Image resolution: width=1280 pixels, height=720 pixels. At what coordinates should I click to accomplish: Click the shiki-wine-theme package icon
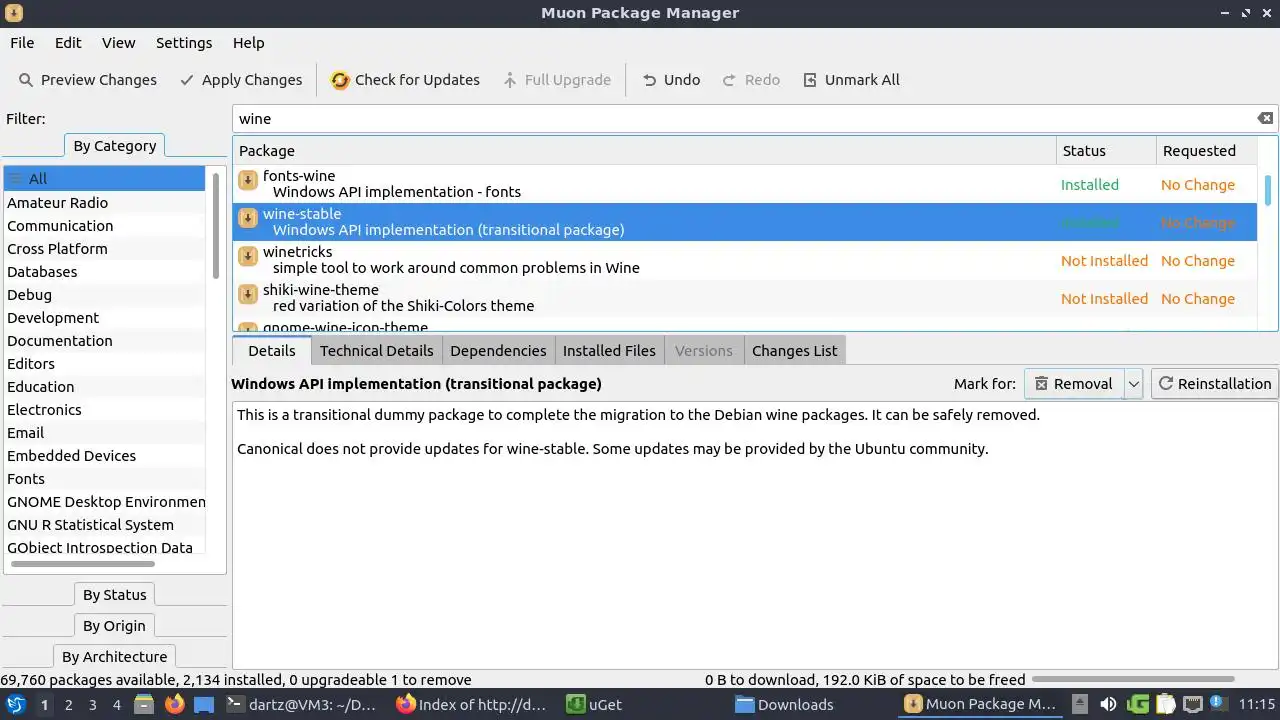[x=248, y=295]
